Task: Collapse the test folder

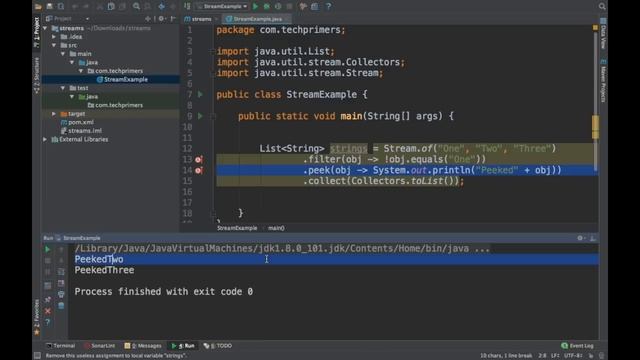Action: [63, 88]
